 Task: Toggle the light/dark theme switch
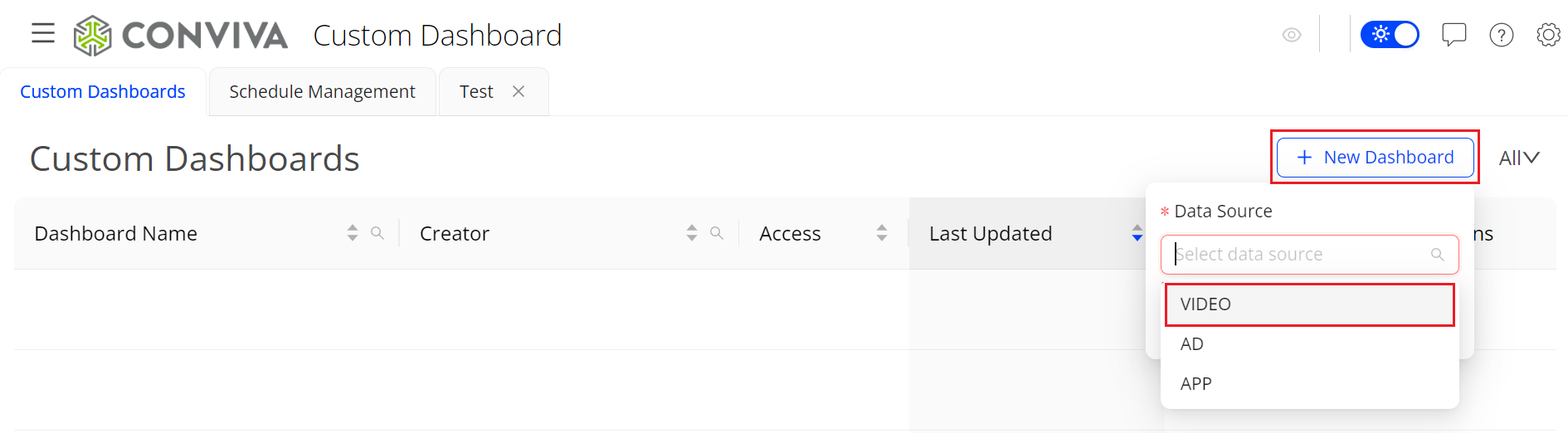coord(1390,35)
